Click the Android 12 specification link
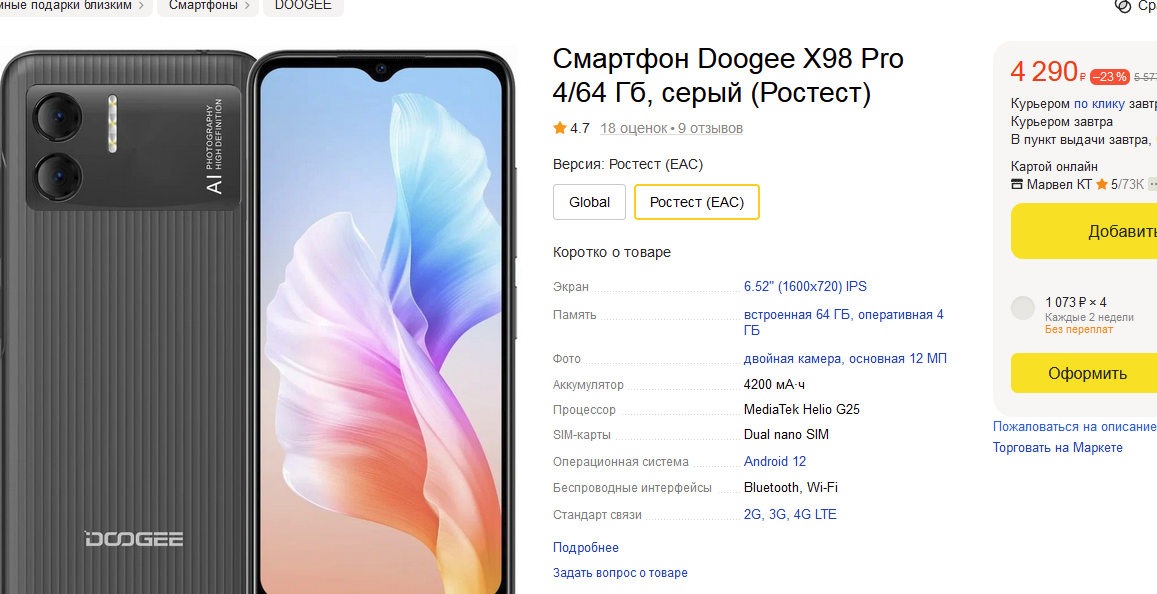 (x=775, y=462)
